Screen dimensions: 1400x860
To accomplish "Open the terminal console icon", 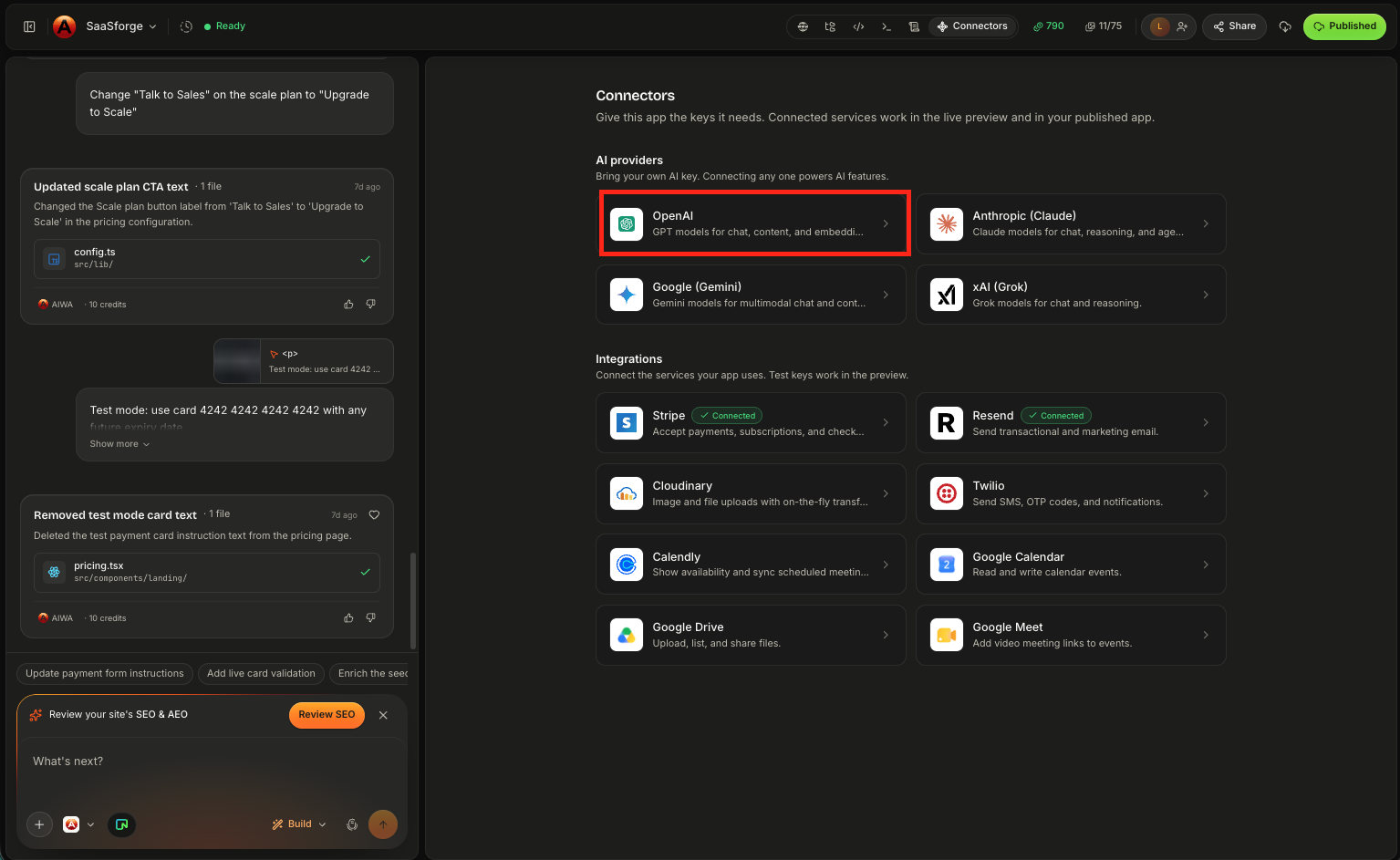I will click(x=887, y=26).
